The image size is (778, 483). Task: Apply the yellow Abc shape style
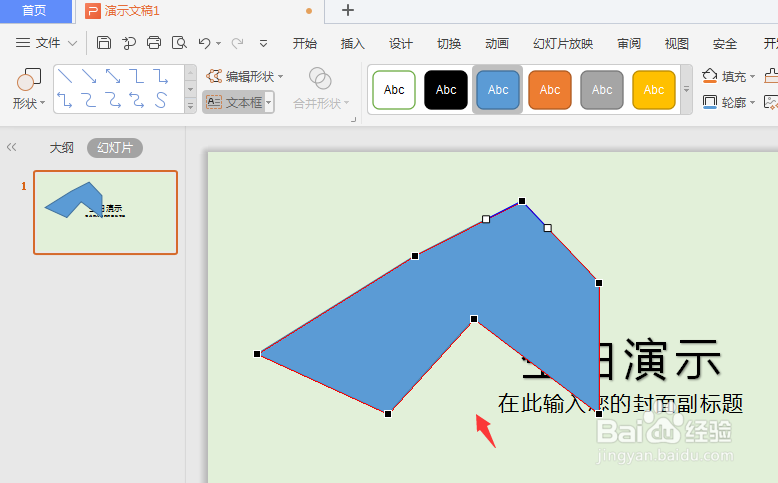(x=654, y=90)
